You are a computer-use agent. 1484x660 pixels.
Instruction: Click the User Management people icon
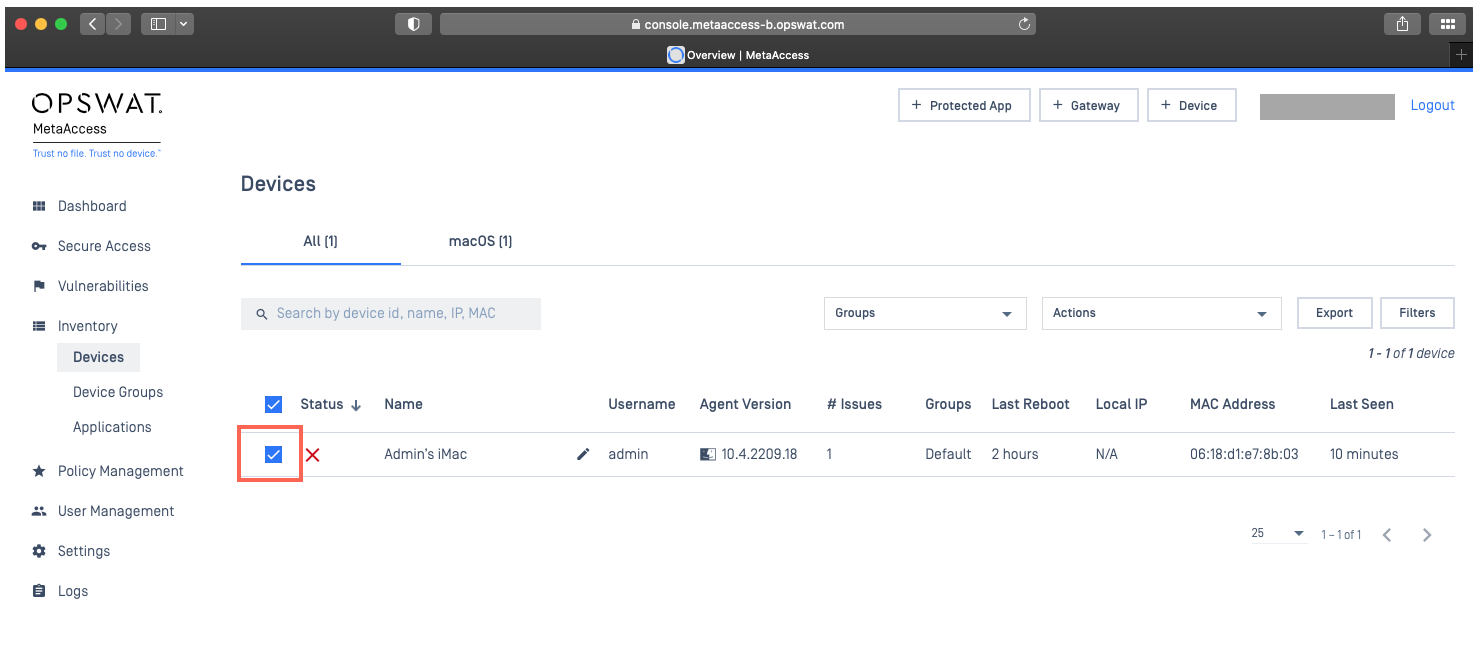39,511
